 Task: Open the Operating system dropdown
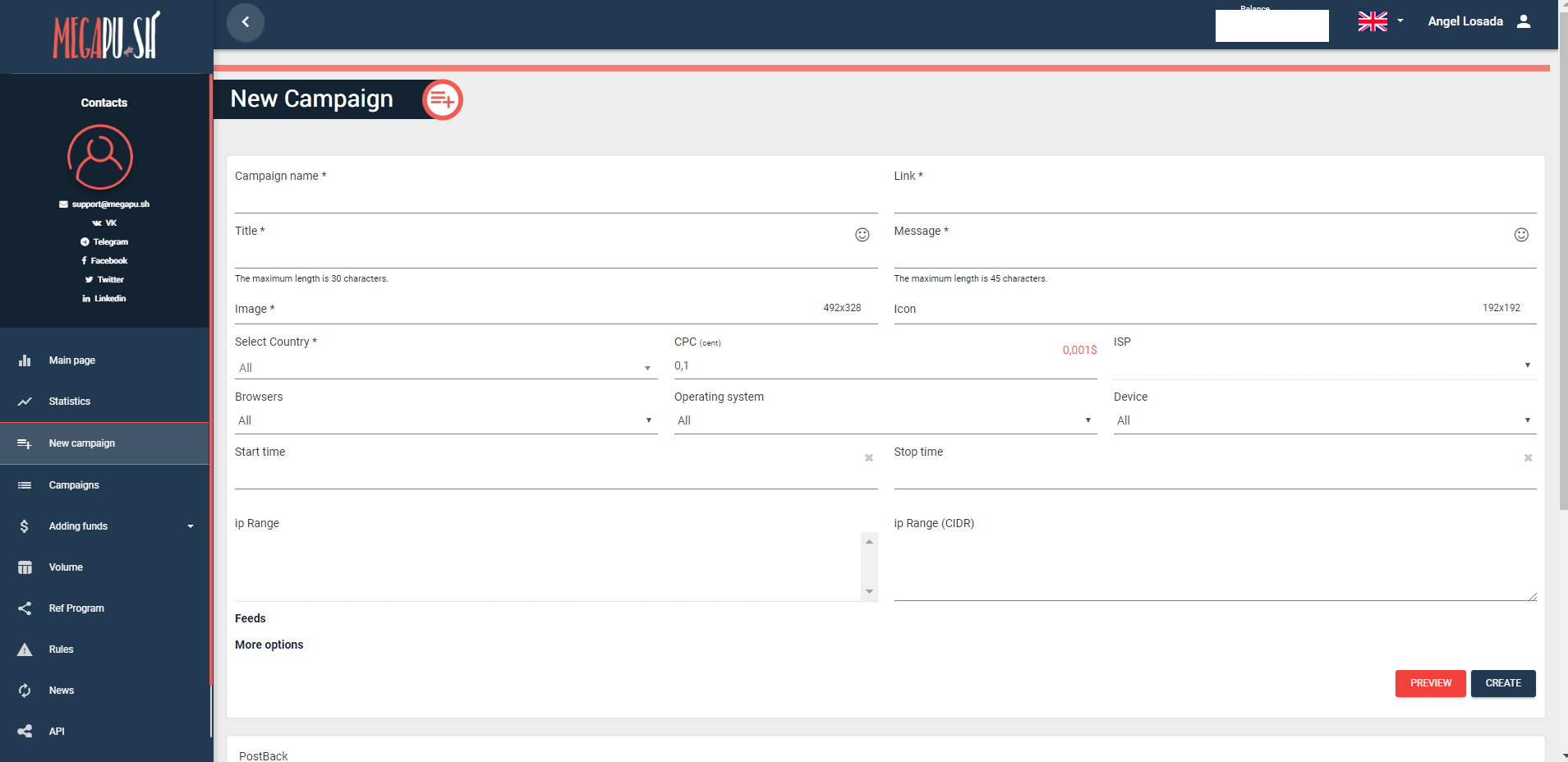click(x=885, y=420)
